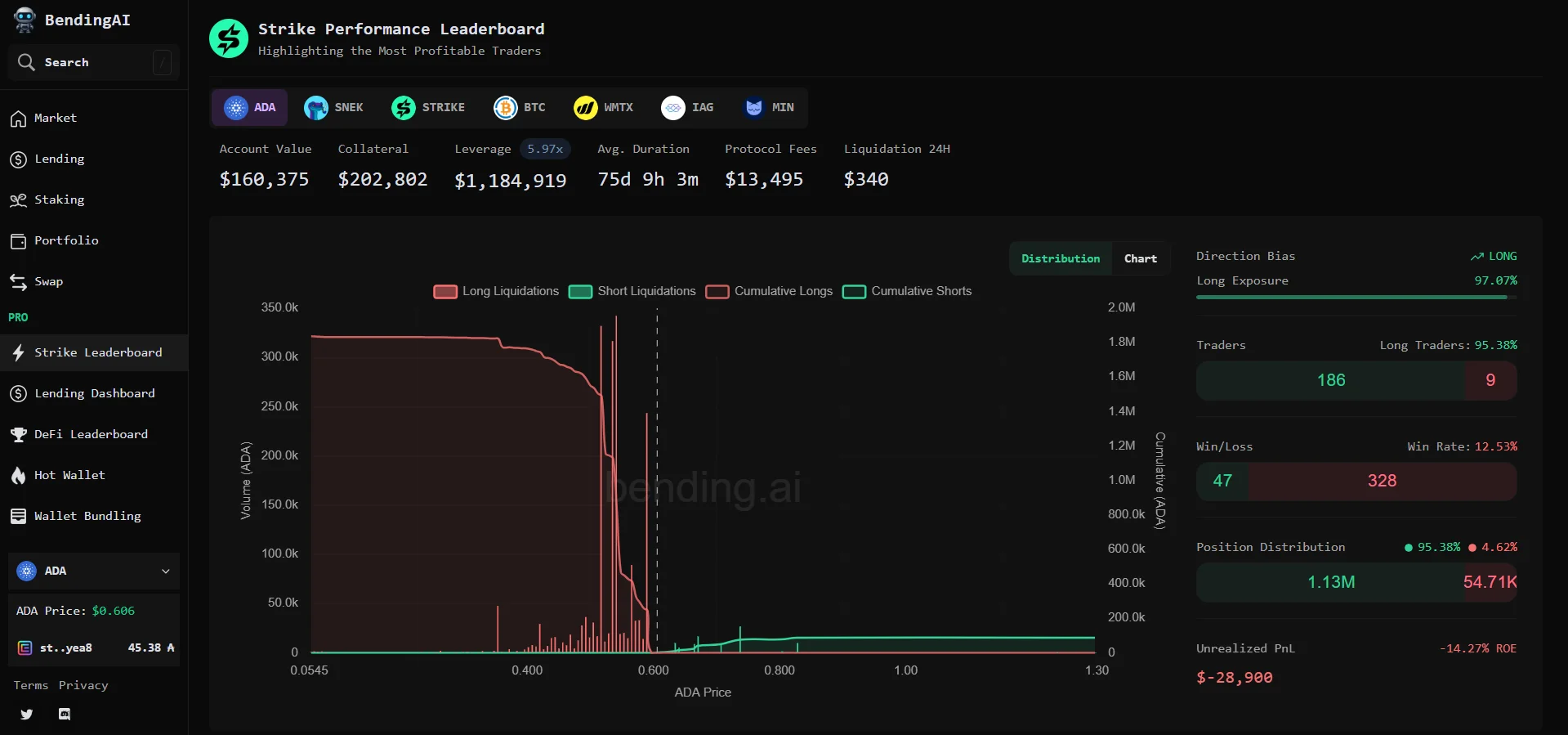Open the Lending Dashboard menu item
This screenshot has height=735, width=1568.
tap(94, 393)
